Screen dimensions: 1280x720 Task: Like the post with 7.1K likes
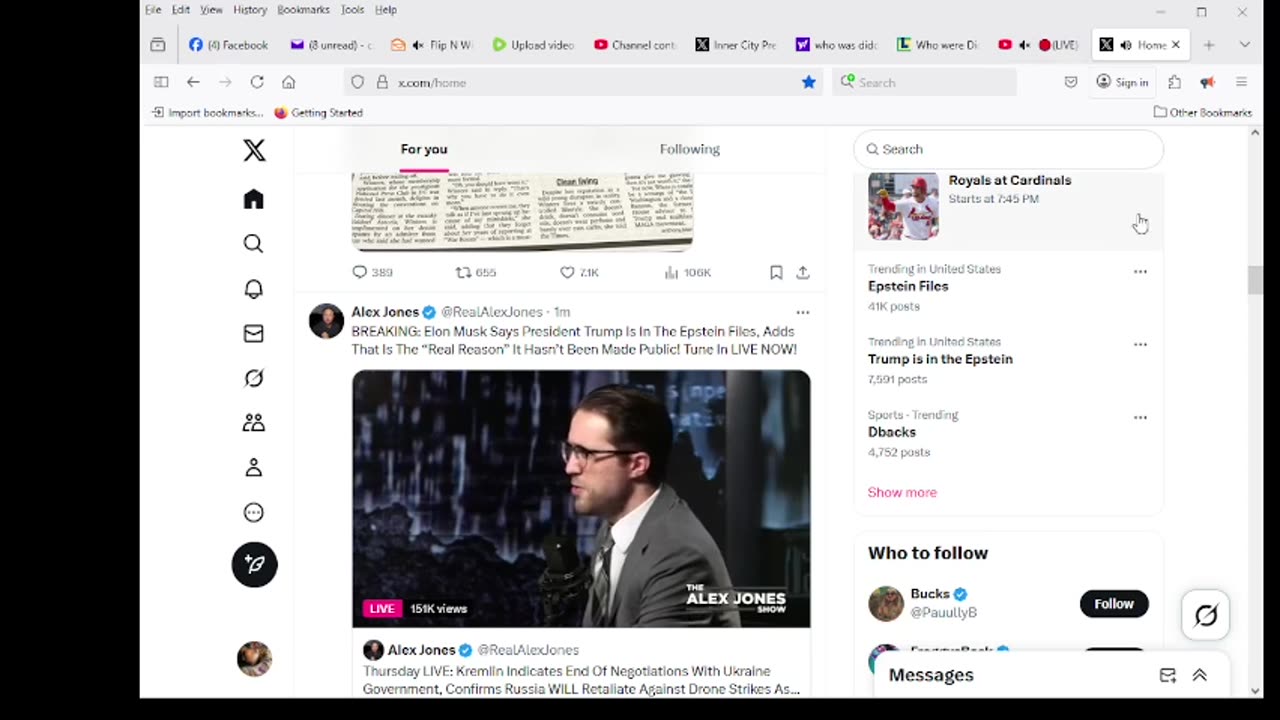point(579,272)
